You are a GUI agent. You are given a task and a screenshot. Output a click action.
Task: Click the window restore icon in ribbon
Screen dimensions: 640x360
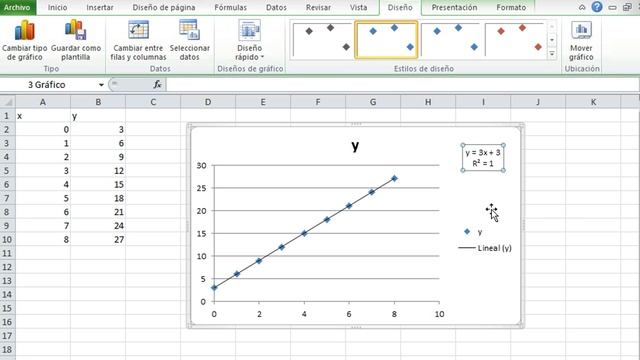(x=627, y=7)
